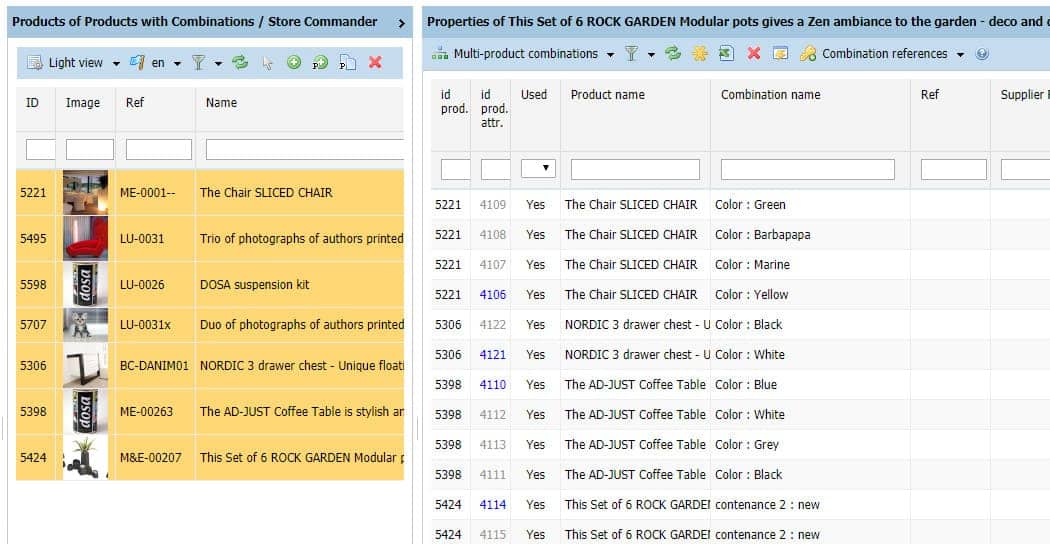Open the Used column filter dropdown

[x=538, y=169]
